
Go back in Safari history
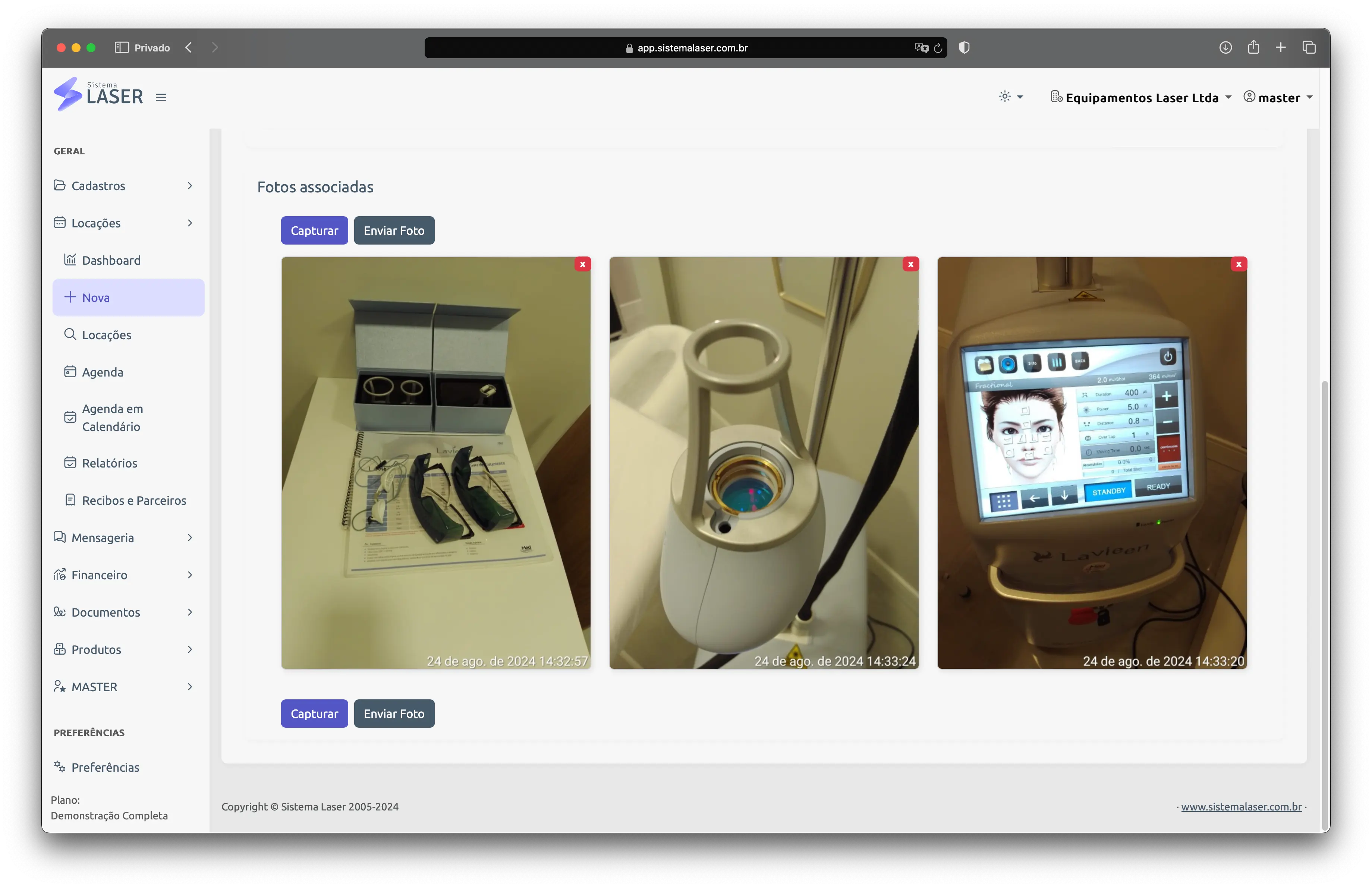pos(189,48)
